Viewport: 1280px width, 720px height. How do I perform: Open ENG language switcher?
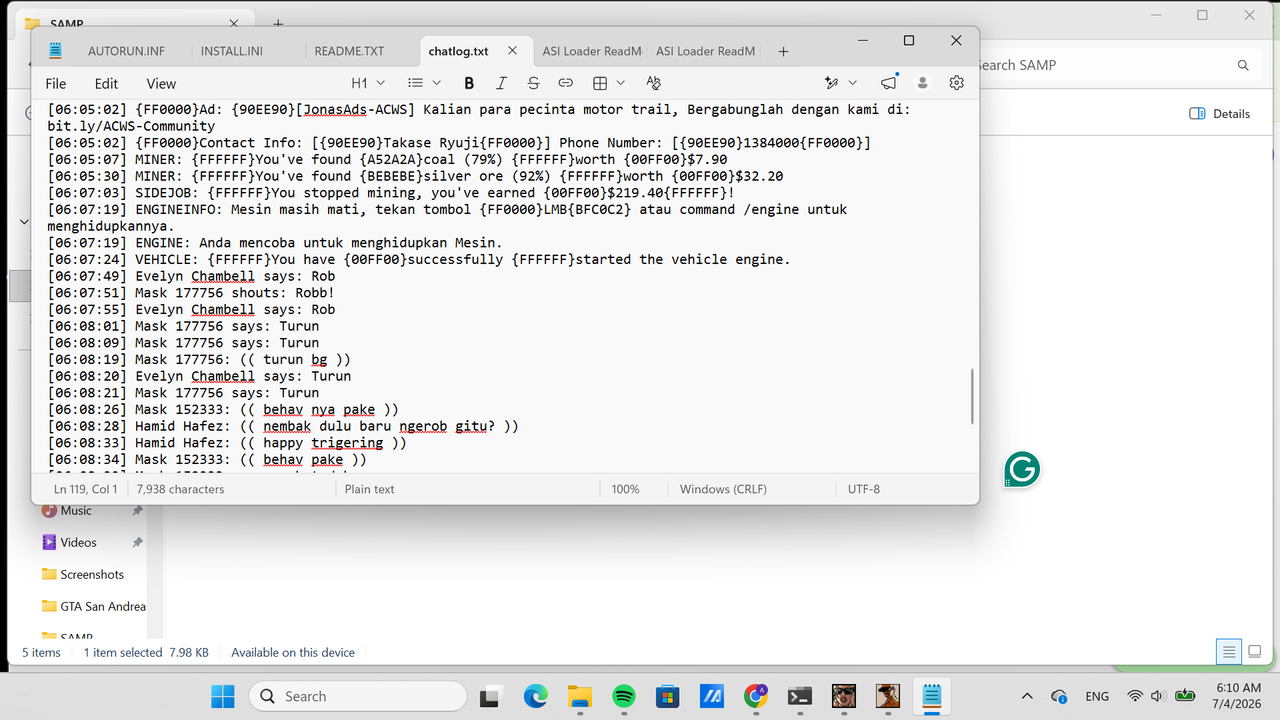1097,696
